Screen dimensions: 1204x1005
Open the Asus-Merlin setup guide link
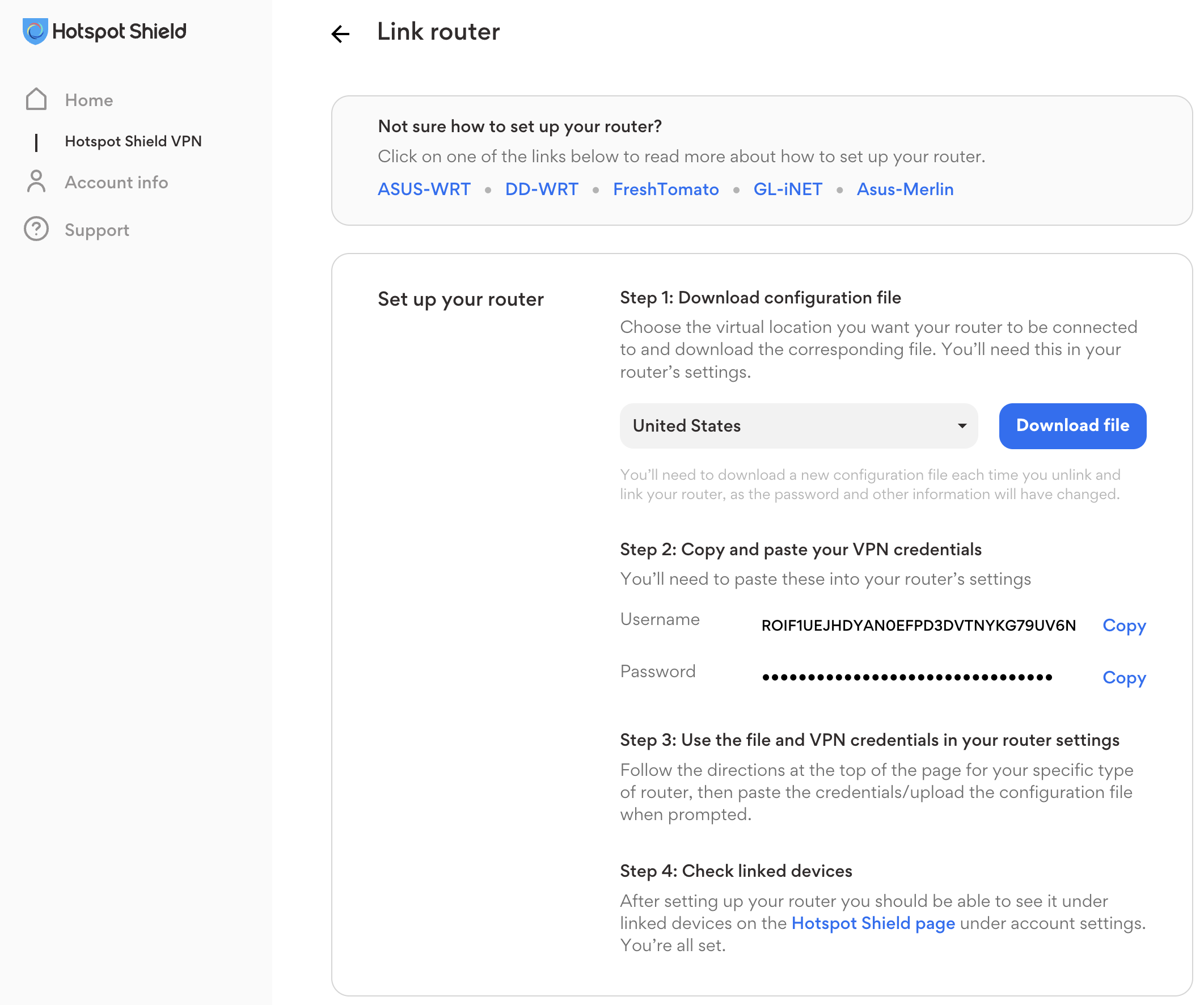tap(904, 189)
